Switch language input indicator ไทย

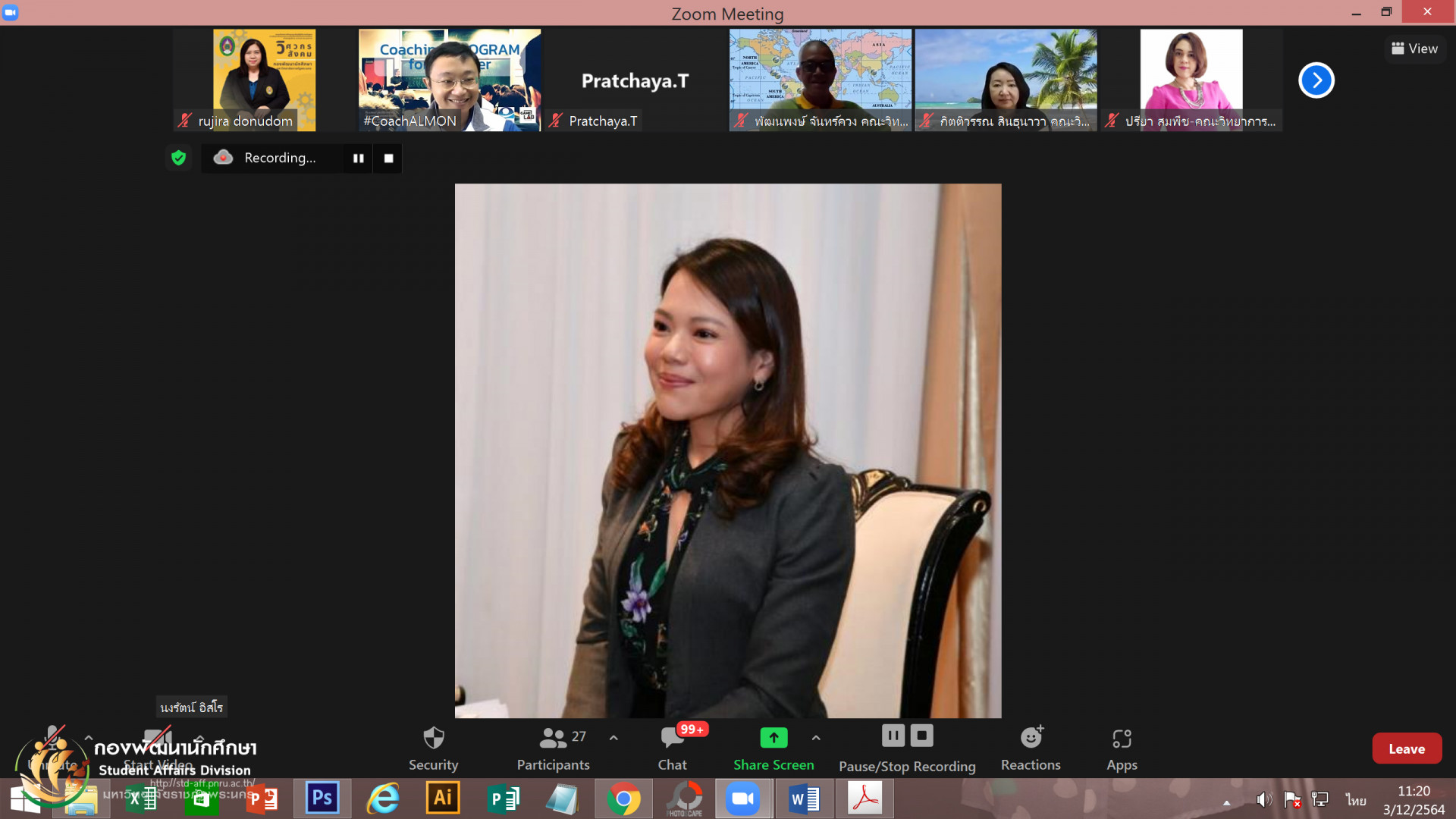pos(1355,800)
